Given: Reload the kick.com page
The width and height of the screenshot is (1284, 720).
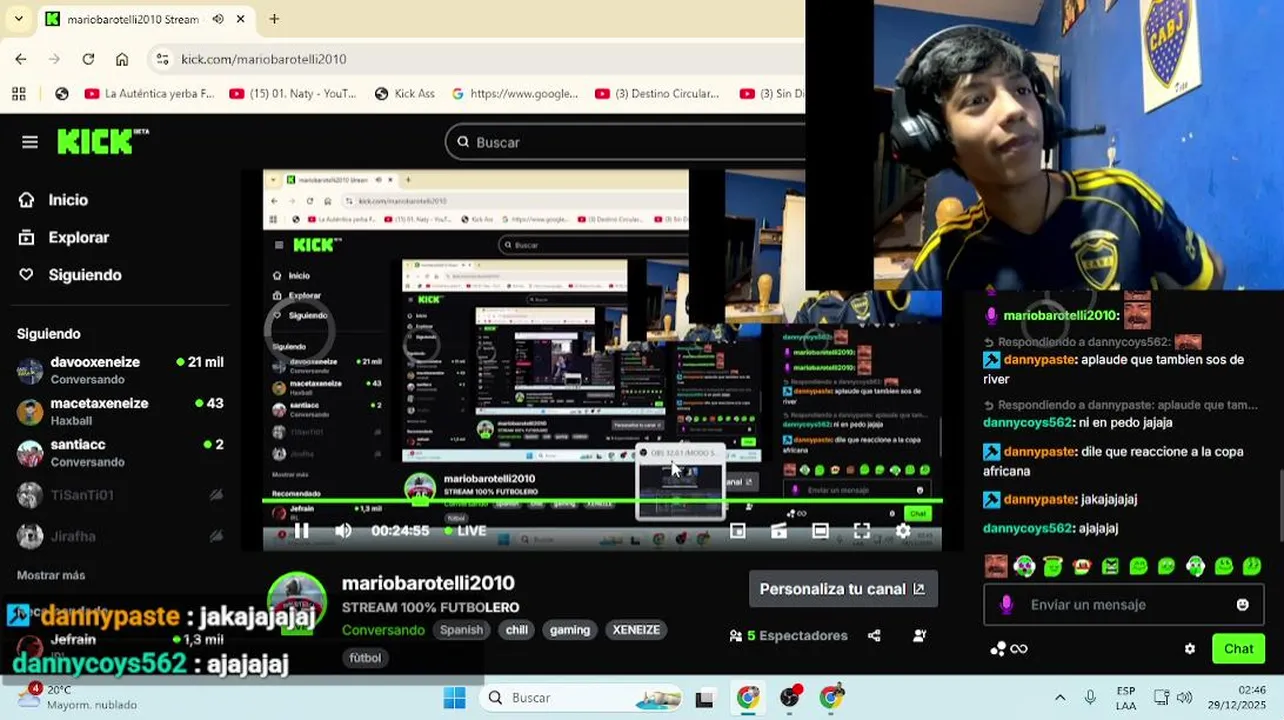Looking at the screenshot, I should click(x=88, y=59).
